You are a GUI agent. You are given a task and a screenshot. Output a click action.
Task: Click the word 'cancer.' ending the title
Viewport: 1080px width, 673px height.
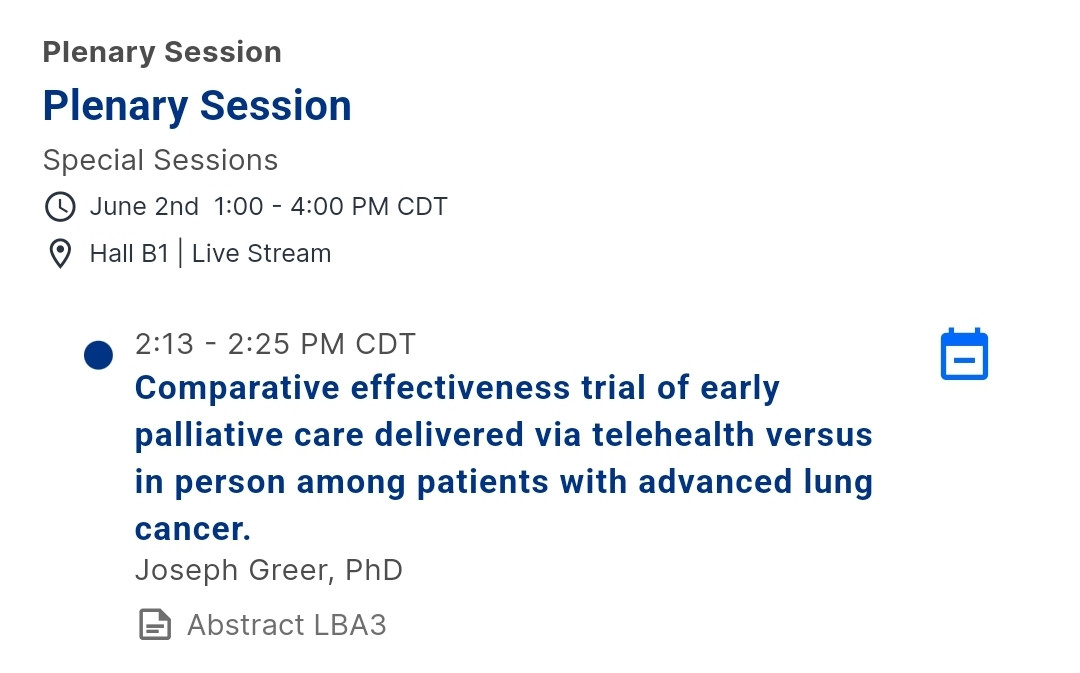click(x=193, y=529)
